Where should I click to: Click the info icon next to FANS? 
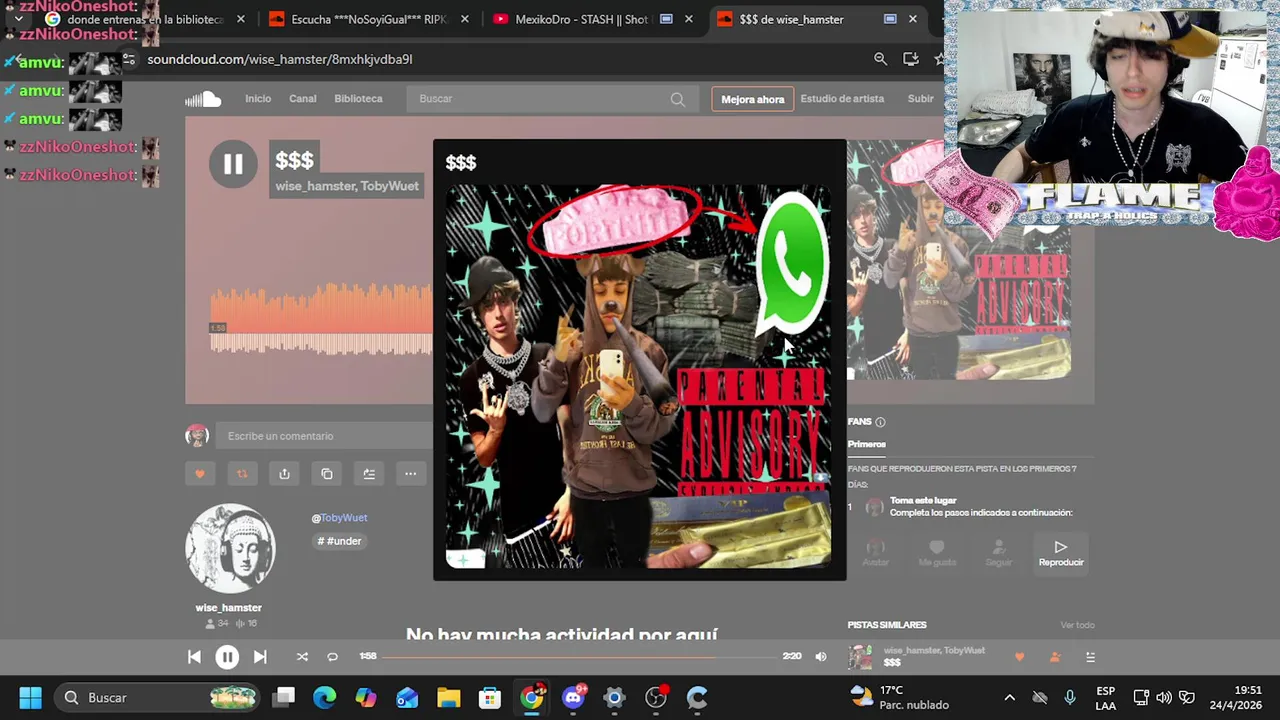click(880, 422)
